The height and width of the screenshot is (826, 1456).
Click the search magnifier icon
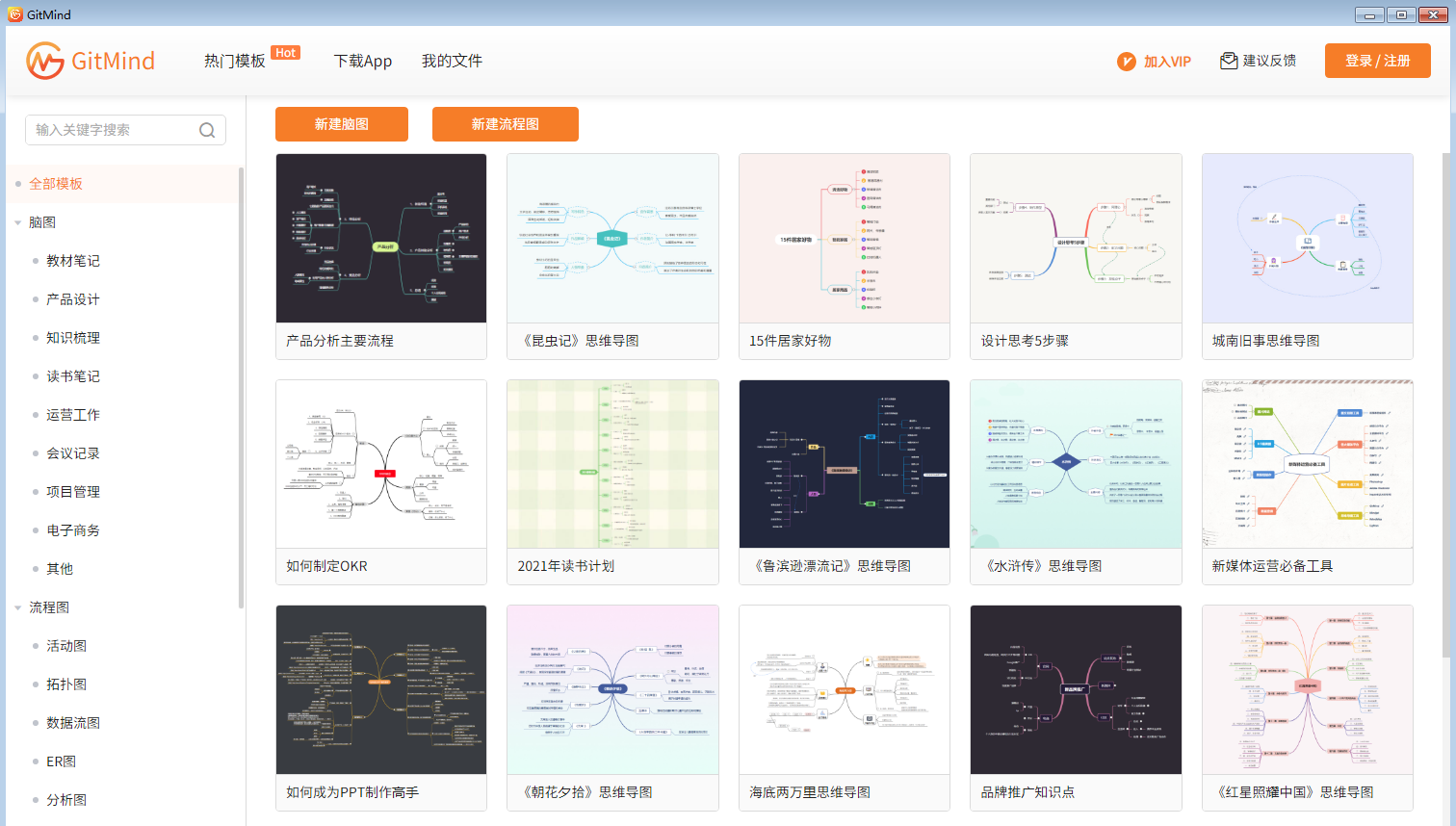click(207, 130)
